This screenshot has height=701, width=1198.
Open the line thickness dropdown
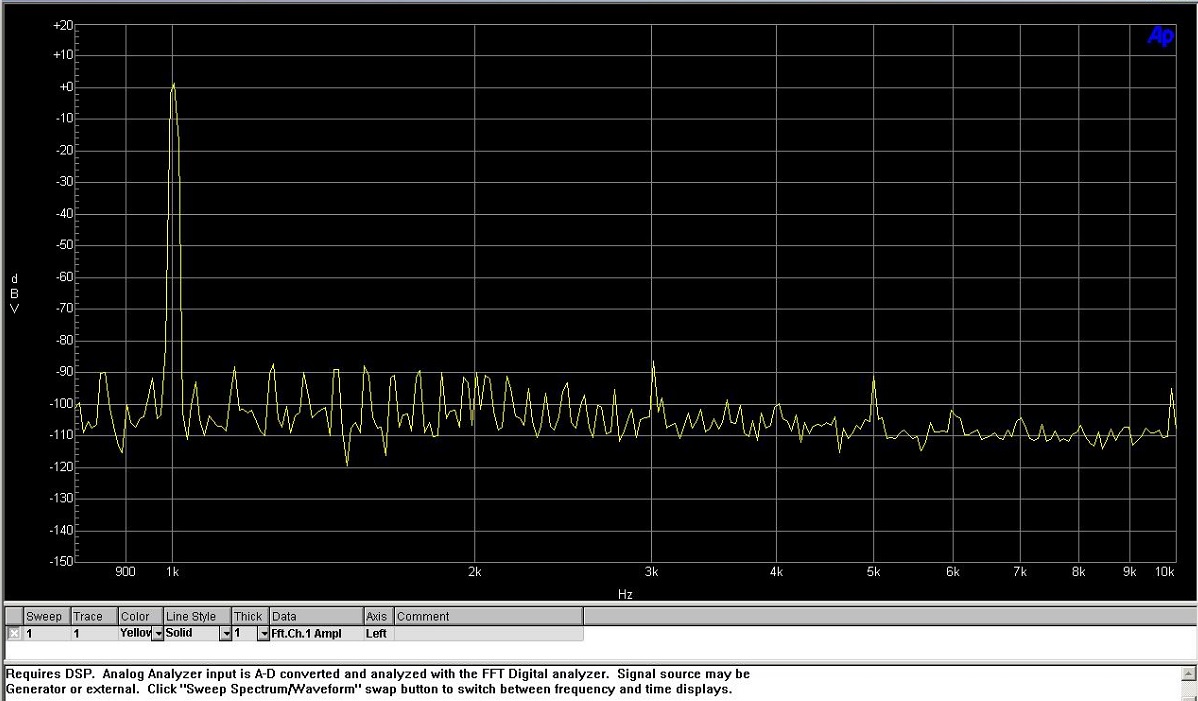[x=264, y=634]
